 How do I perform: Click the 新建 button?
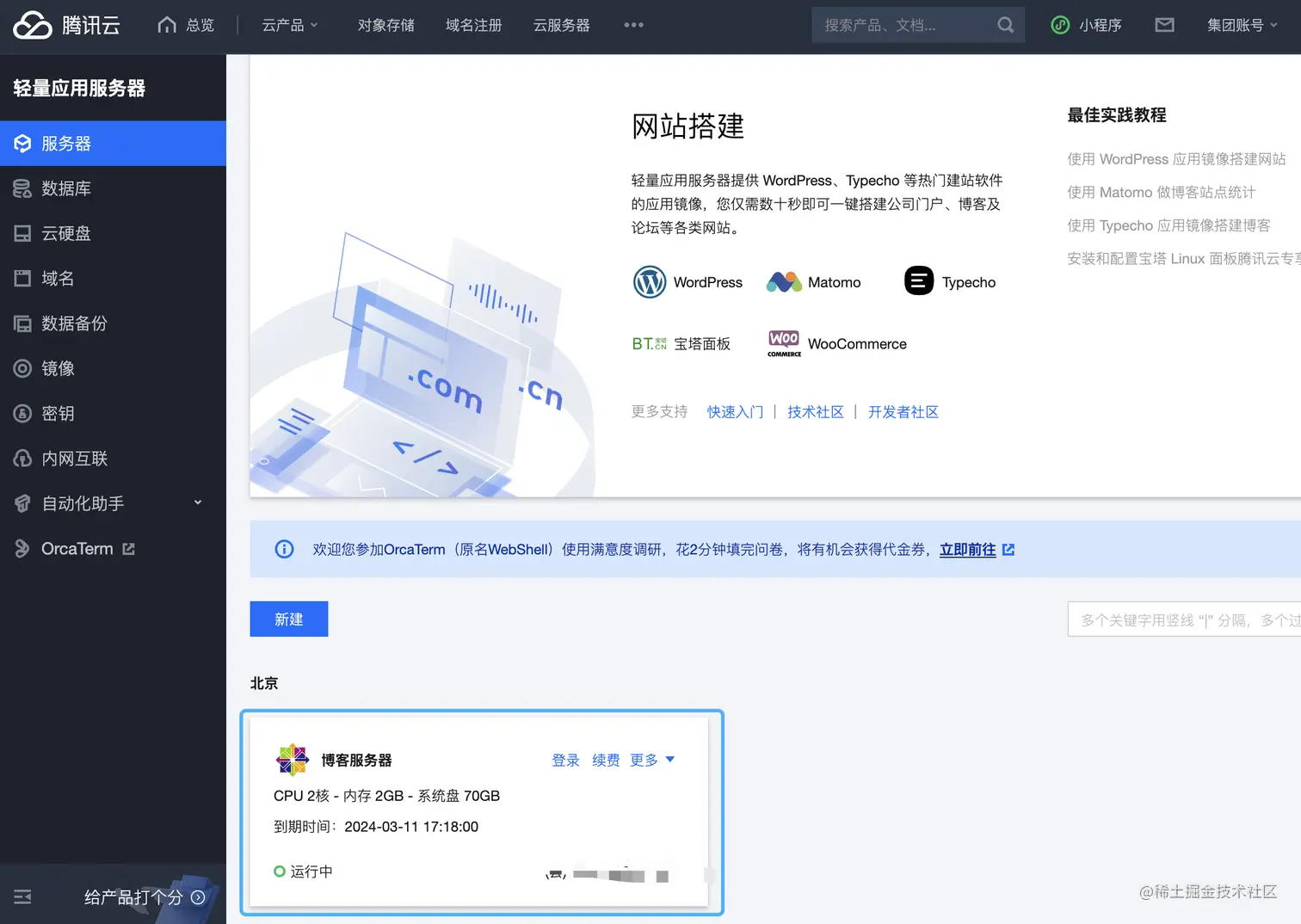pyautogui.click(x=289, y=619)
